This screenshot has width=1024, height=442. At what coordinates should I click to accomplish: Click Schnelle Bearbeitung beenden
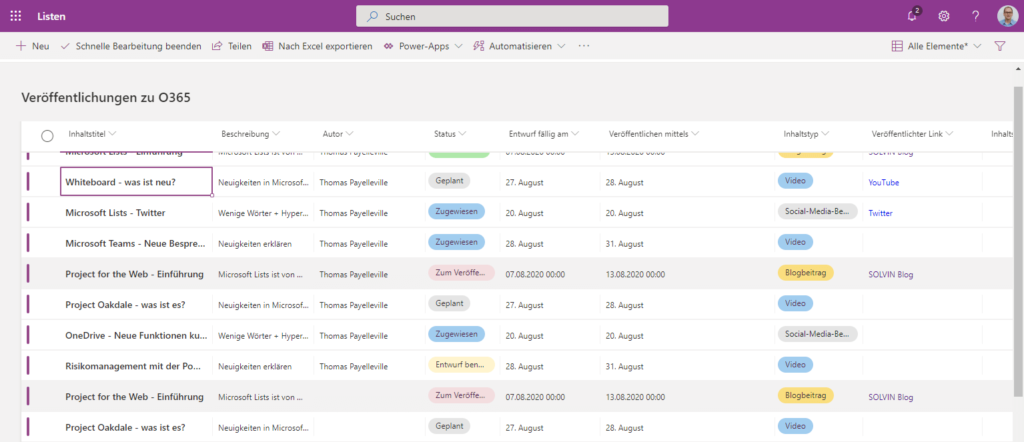coord(131,46)
